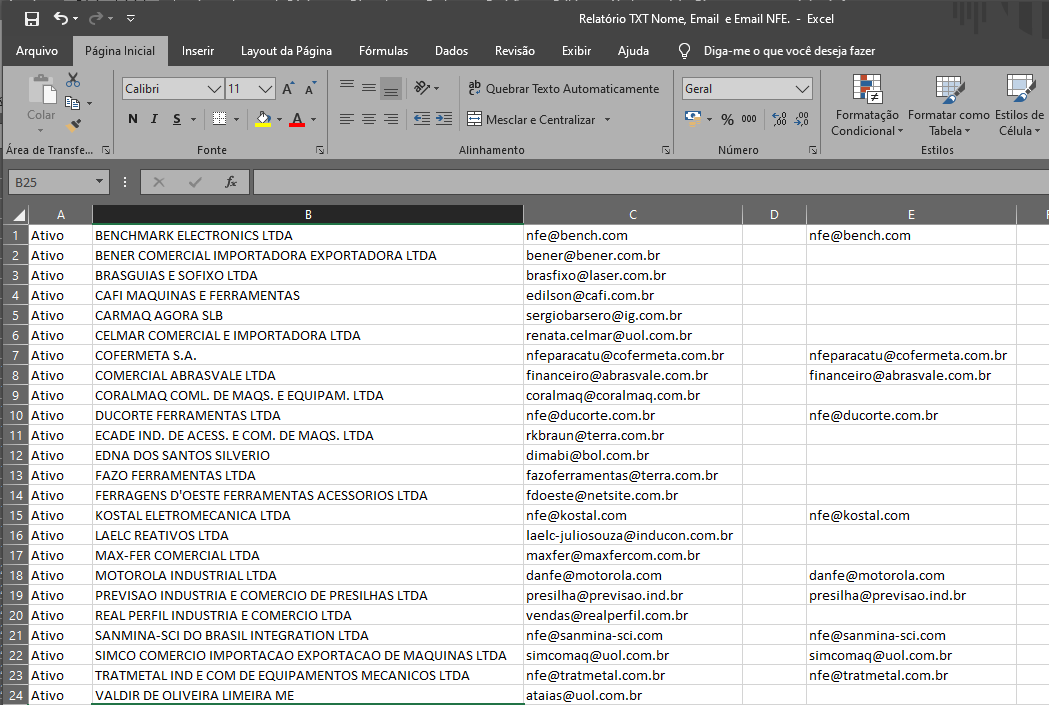
Task: Decrease indent in Alinhamento group
Action: point(421,119)
